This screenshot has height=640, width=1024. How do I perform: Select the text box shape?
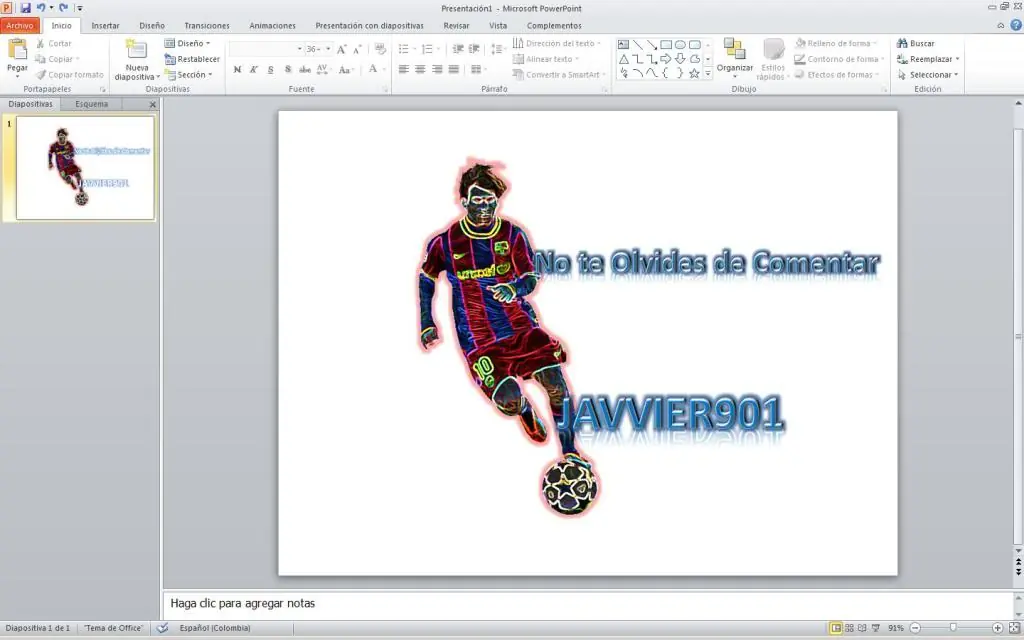[x=624, y=44]
